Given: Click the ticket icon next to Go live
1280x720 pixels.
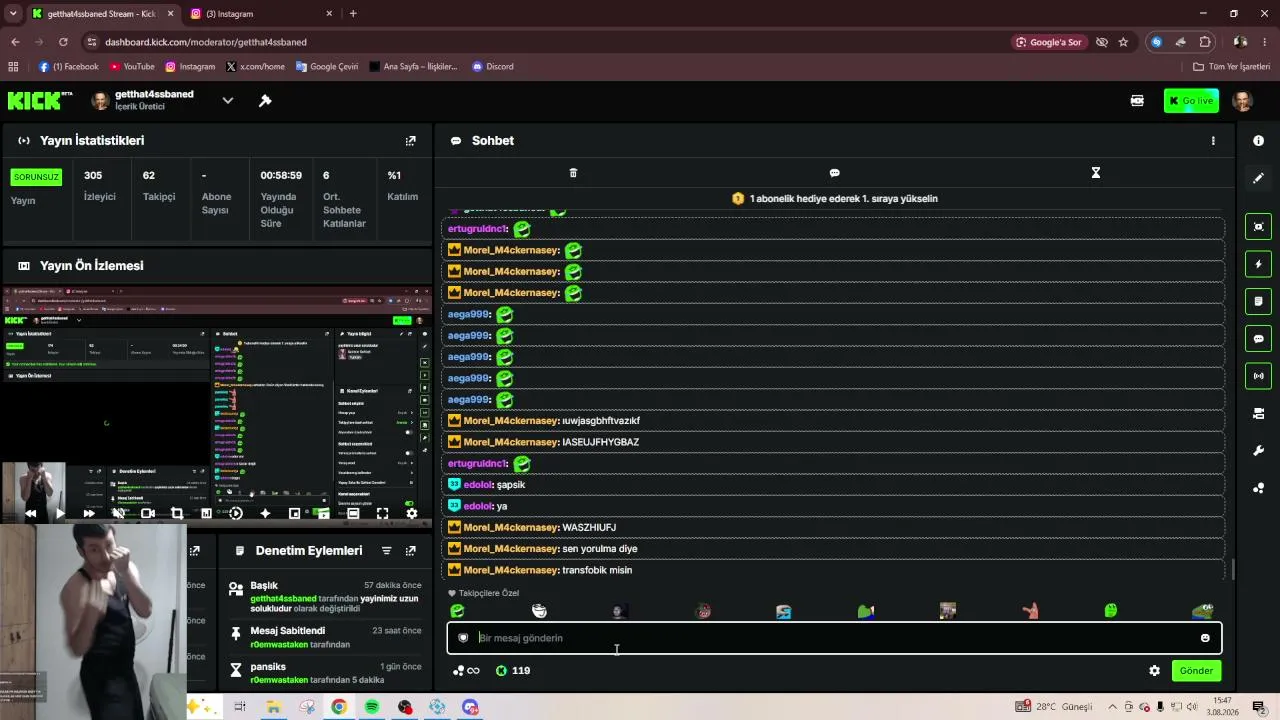Looking at the screenshot, I should coord(1137,101).
